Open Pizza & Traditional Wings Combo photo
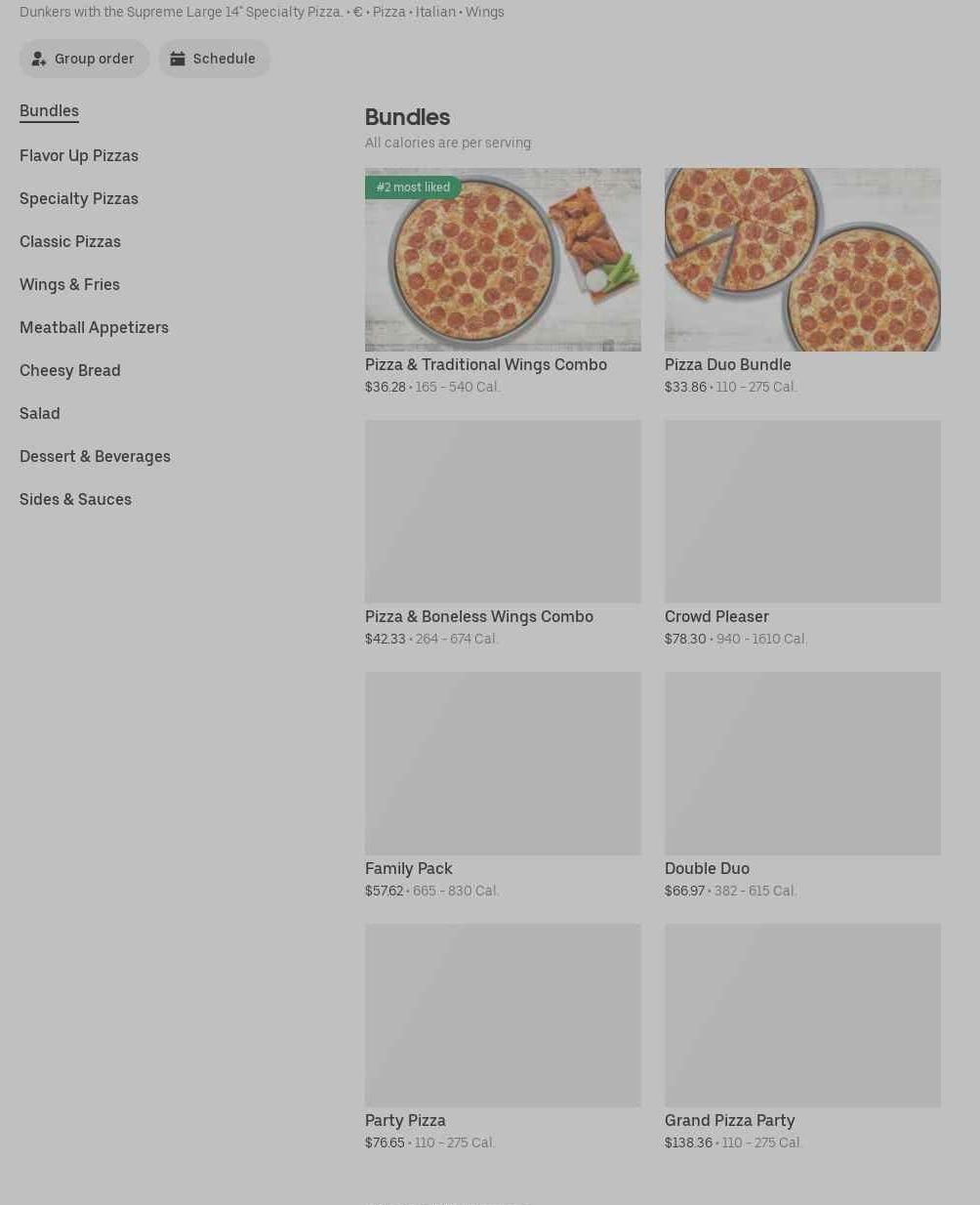This screenshot has height=1205, width=980. coord(503,260)
